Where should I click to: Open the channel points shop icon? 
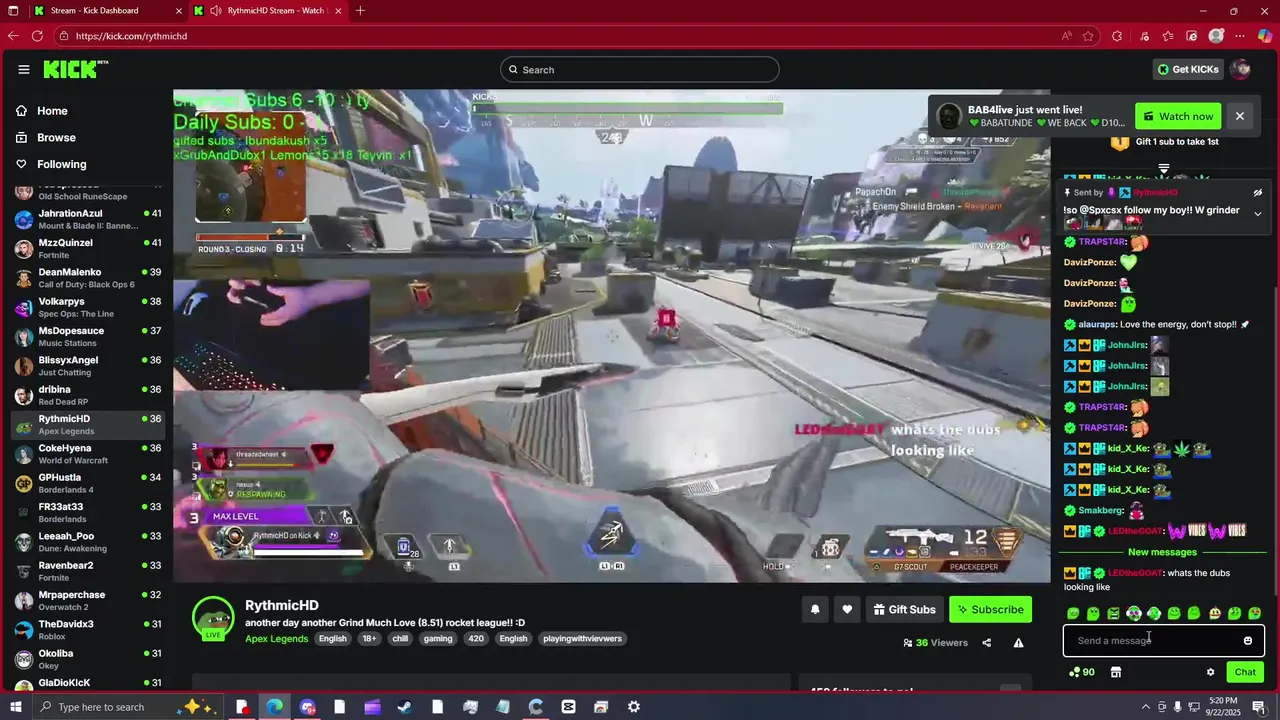[x=1116, y=672]
